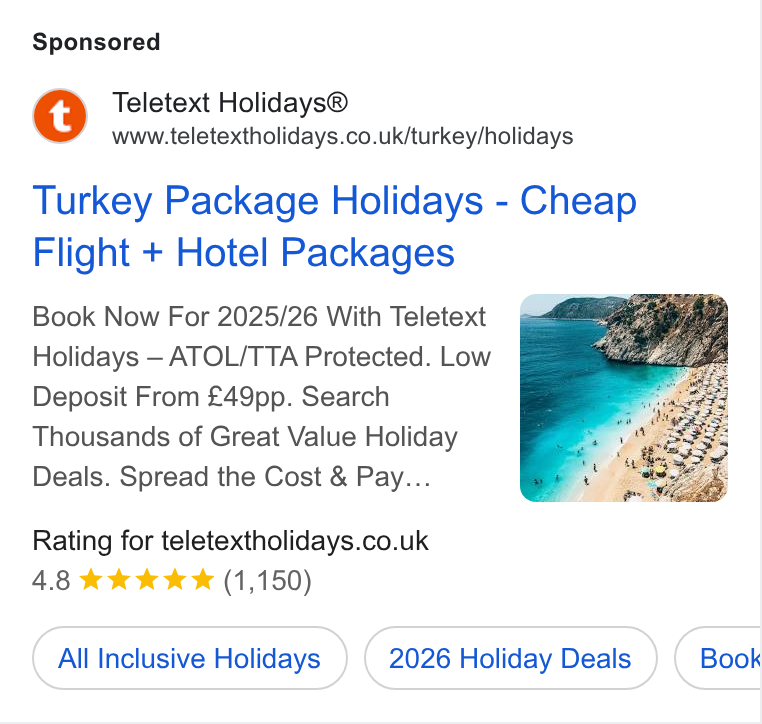Select the Teletext Holidays® advertiser name
The height and width of the screenshot is (724, 762).
tap(230, 103)
